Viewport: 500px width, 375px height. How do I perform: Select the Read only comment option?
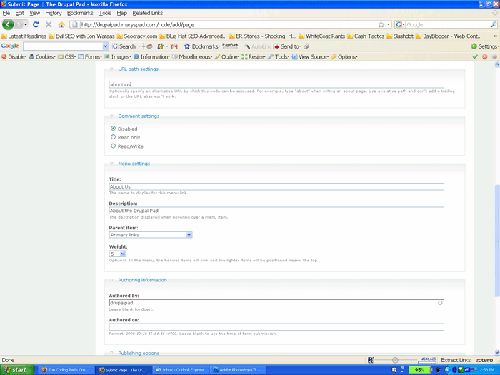click(x=113, y=137)
